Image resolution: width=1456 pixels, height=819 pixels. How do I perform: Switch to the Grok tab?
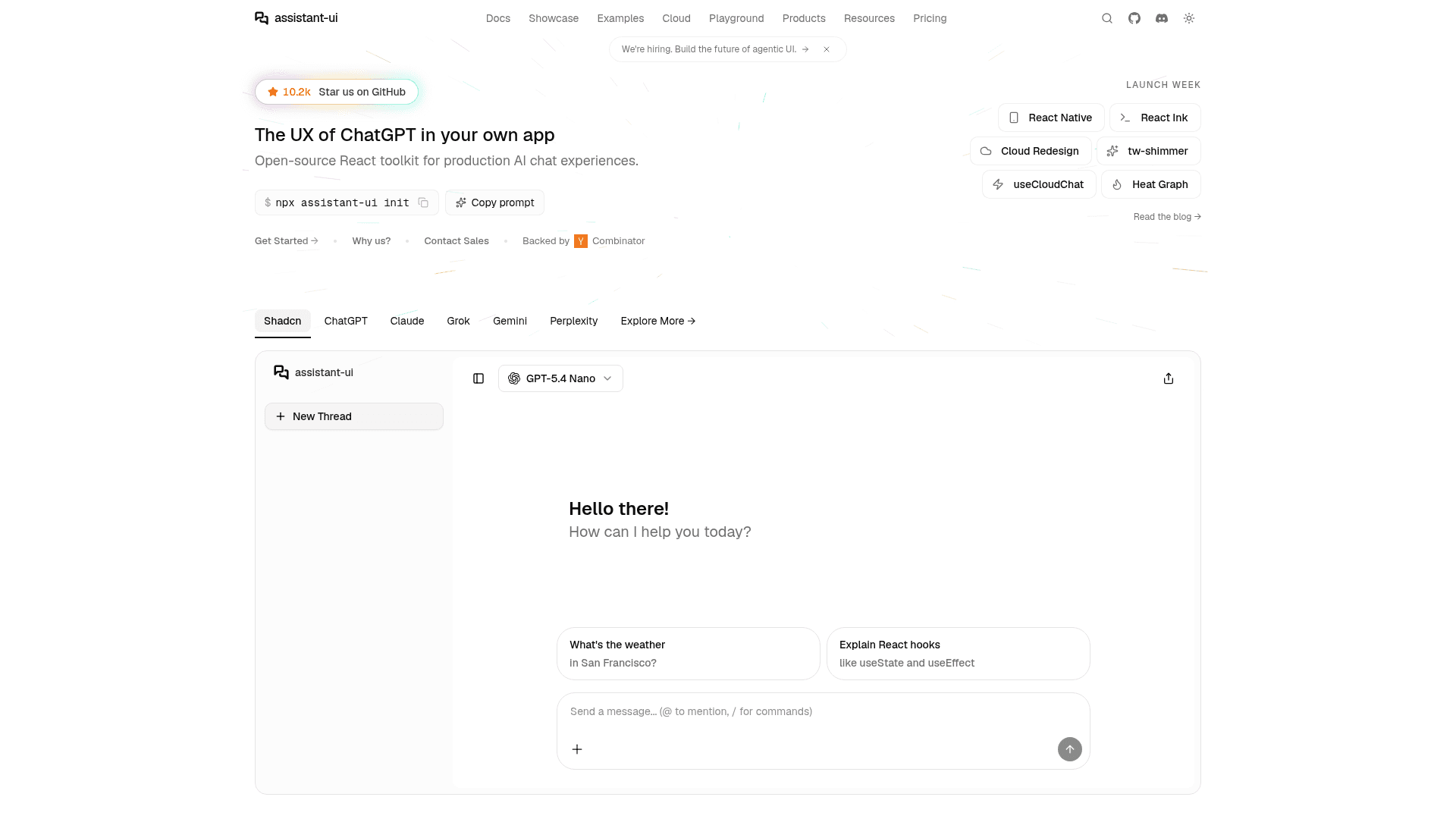click(458, 322)
